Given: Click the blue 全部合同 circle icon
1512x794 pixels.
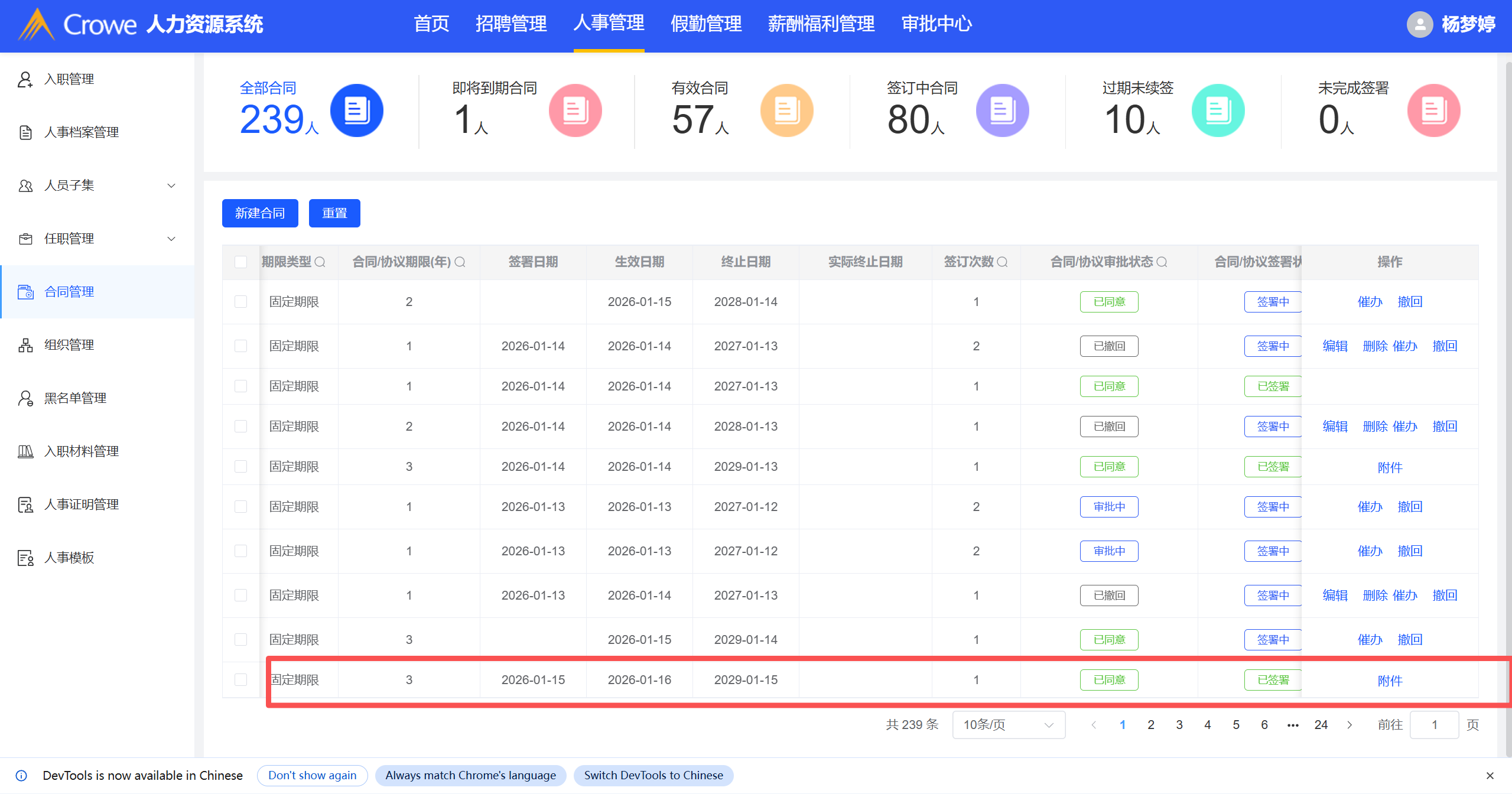Looking at the screenshot, I should 356,110.
